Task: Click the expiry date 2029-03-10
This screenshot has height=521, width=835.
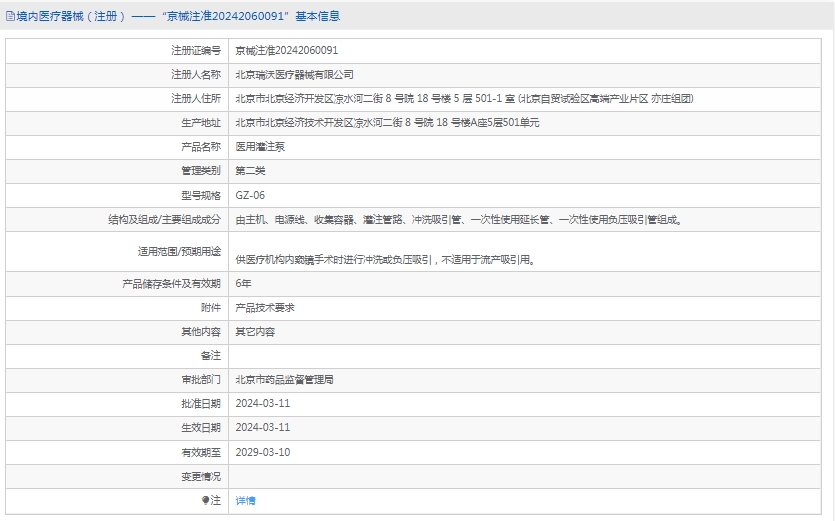Action: tap(262, 452)
